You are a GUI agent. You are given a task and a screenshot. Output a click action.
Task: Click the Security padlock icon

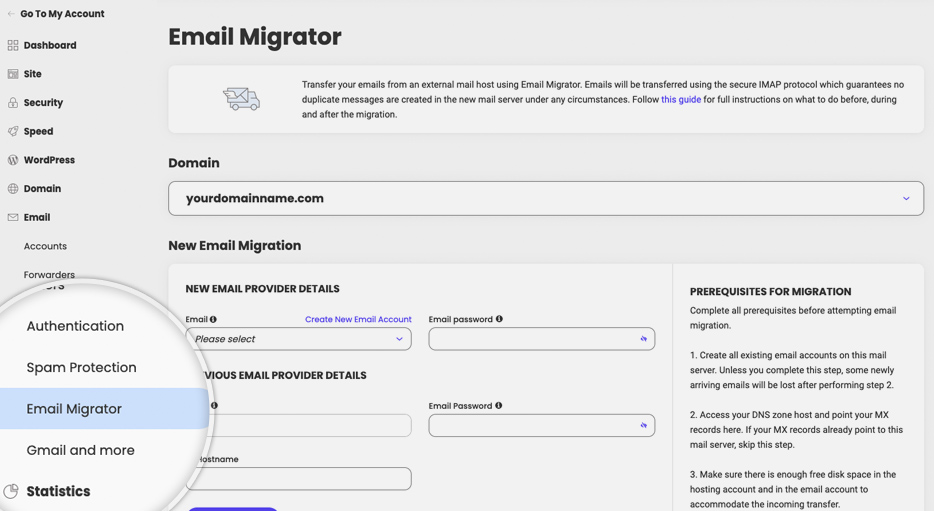coord(13,102)
